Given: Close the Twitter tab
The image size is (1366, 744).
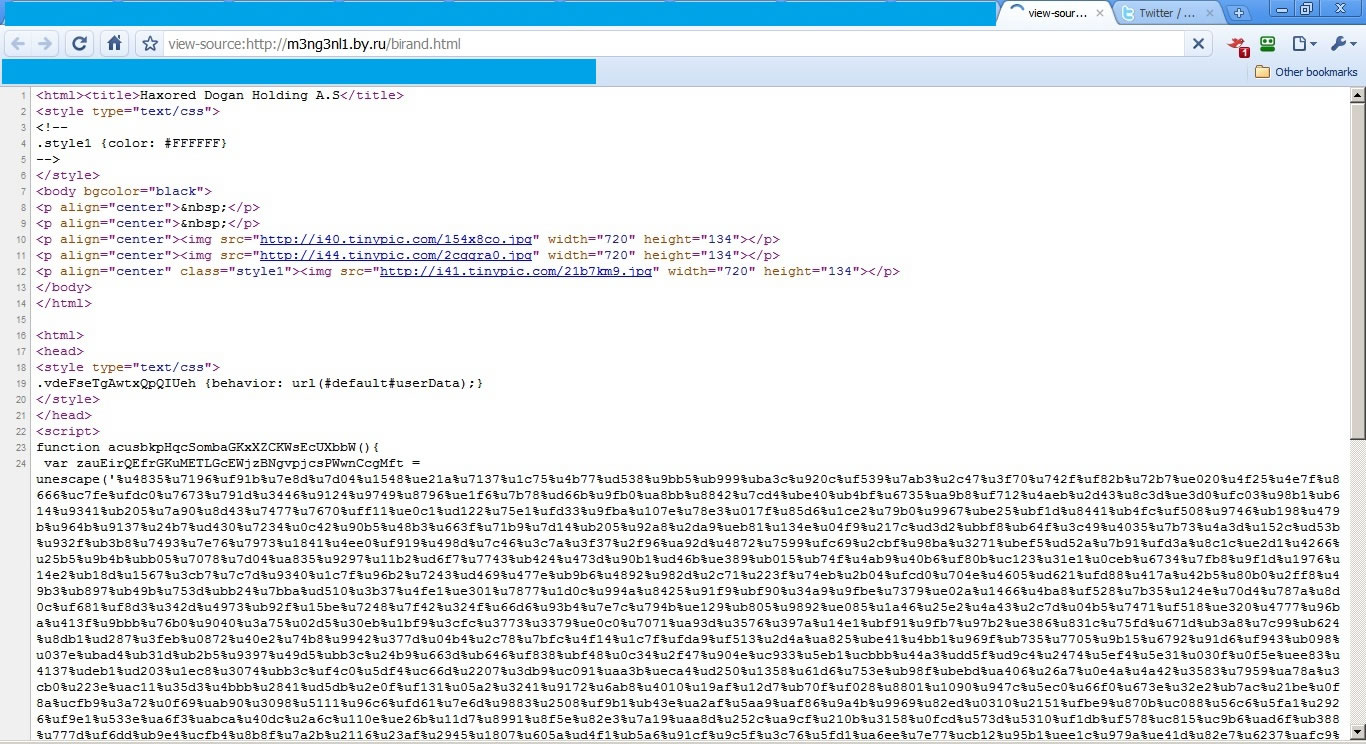Looking at the screenshot, I should click(1211, 13).
